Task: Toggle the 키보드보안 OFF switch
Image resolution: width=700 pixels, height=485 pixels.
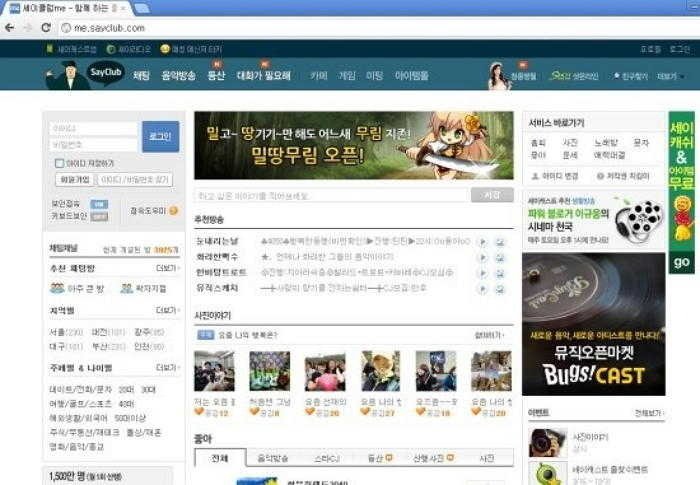Action: coord(99,215)
